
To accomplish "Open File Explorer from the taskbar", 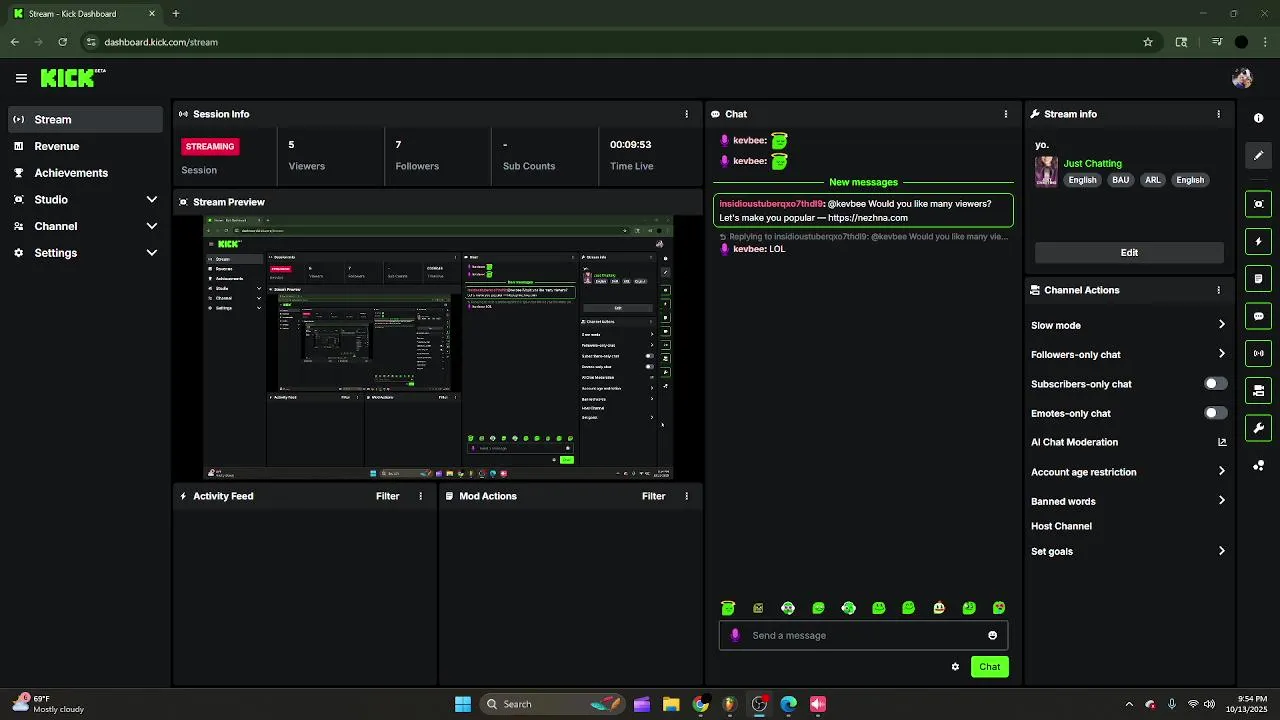I will coord(671,704).
